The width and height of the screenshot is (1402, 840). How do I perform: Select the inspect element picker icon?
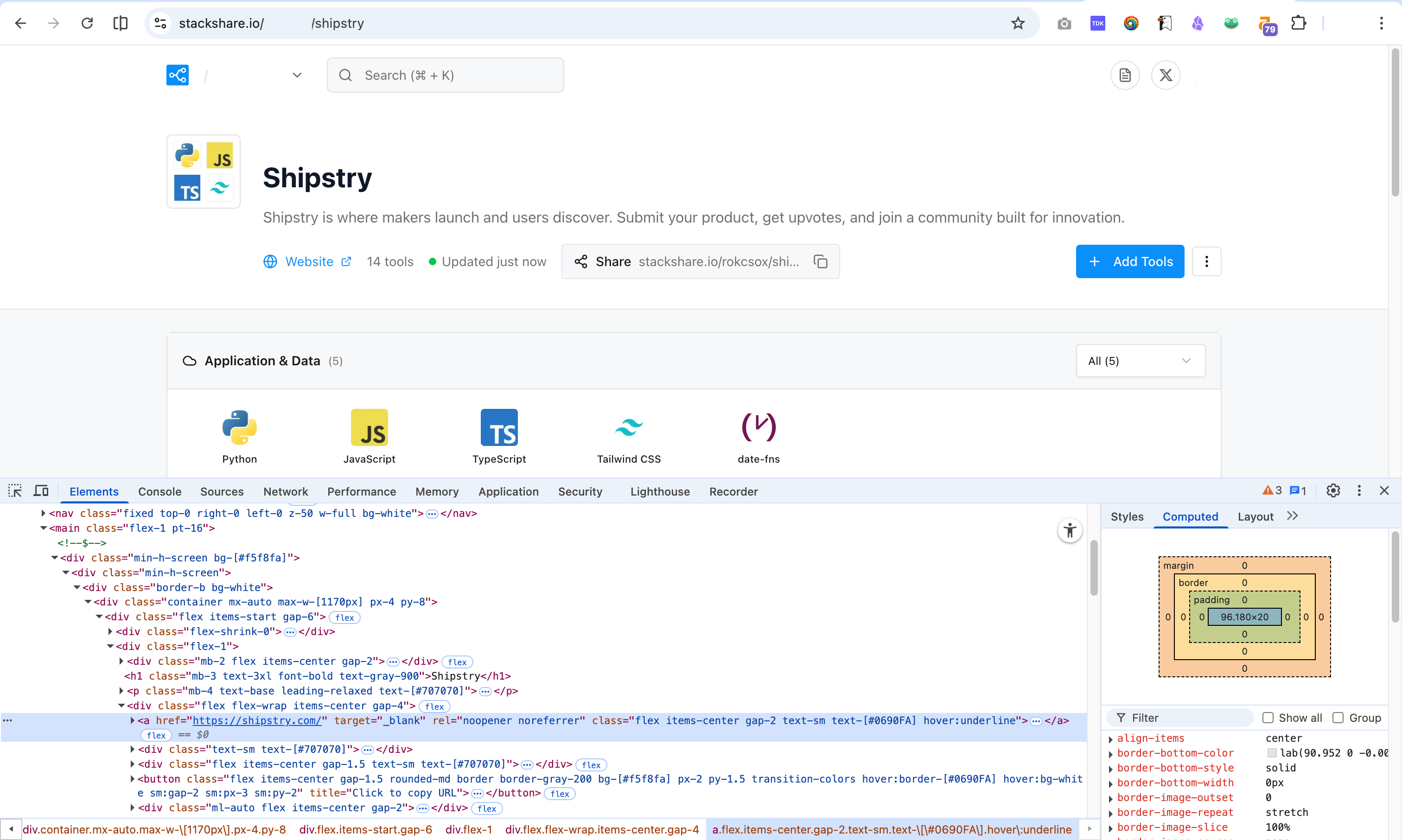pos(15,491)
